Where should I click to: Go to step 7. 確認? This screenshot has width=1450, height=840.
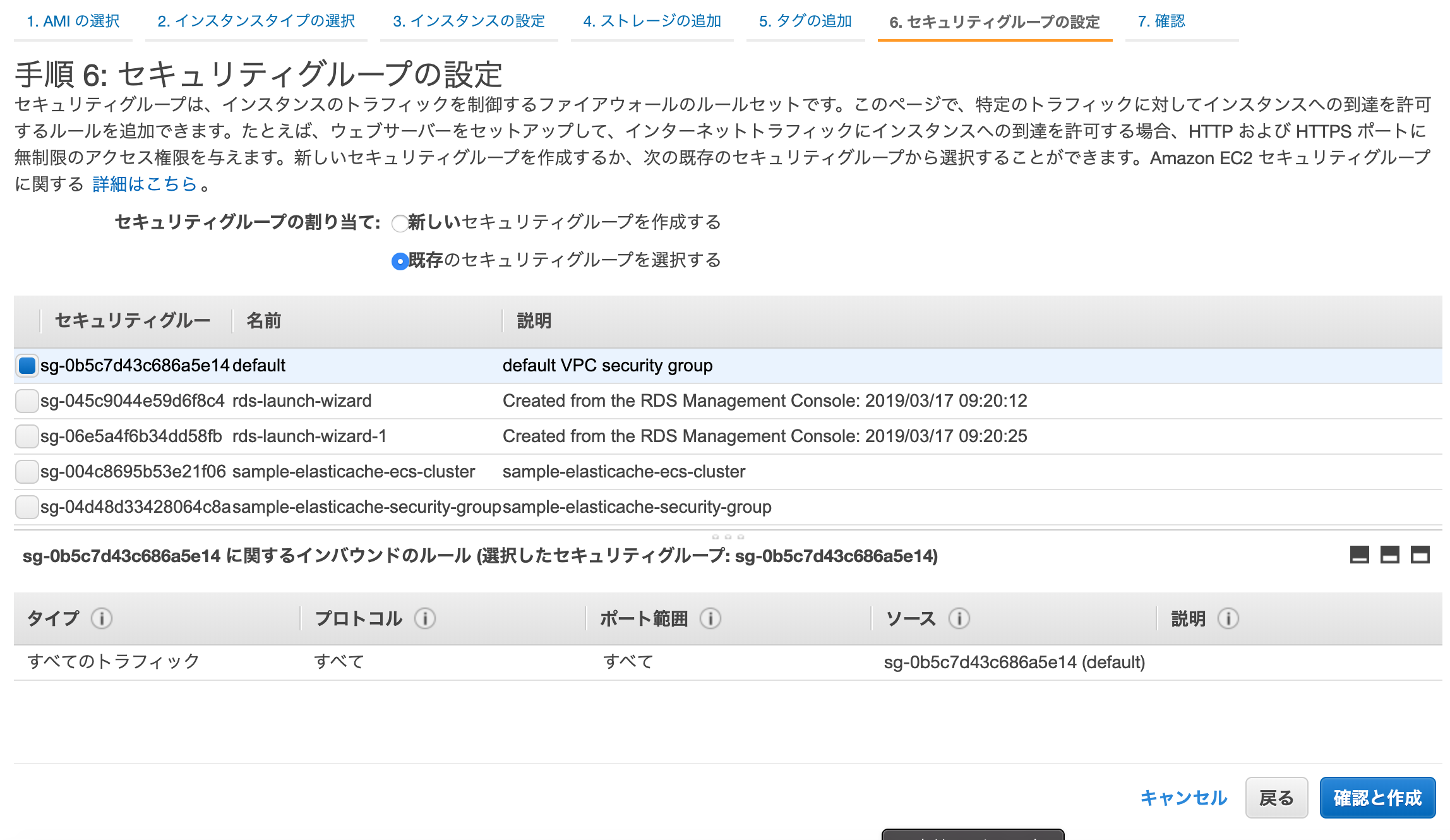coord(1161,21)
